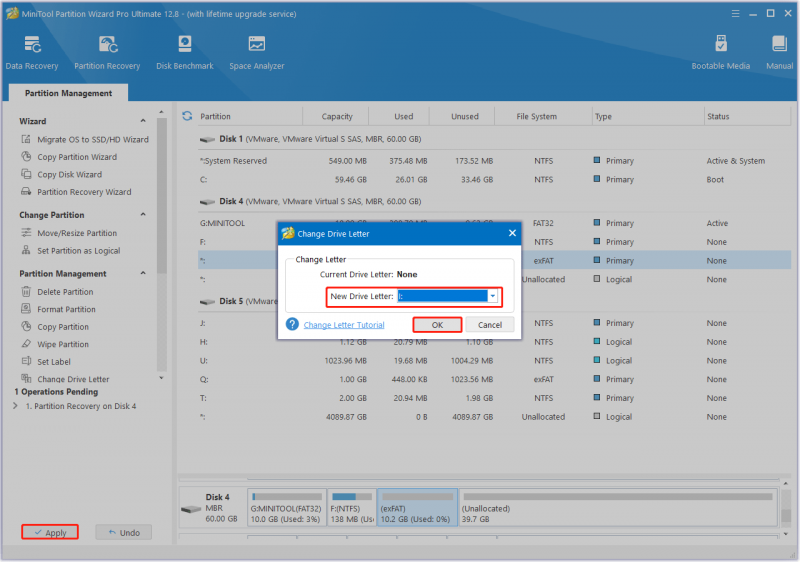The height and width of the screenshot is (562, 800).
Task: Expand the pending Partition Recovery on Disk 4 operation
Action: point(15,406)
